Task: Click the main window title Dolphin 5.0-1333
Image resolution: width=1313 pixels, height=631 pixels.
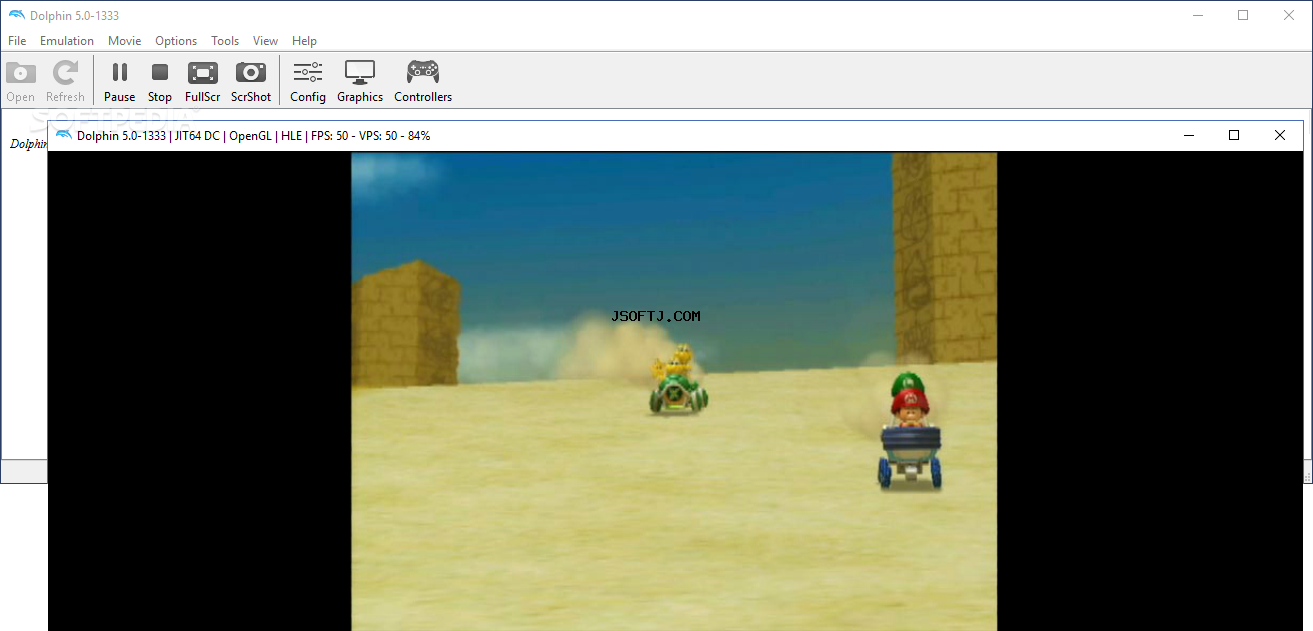Action: (76, 15)
